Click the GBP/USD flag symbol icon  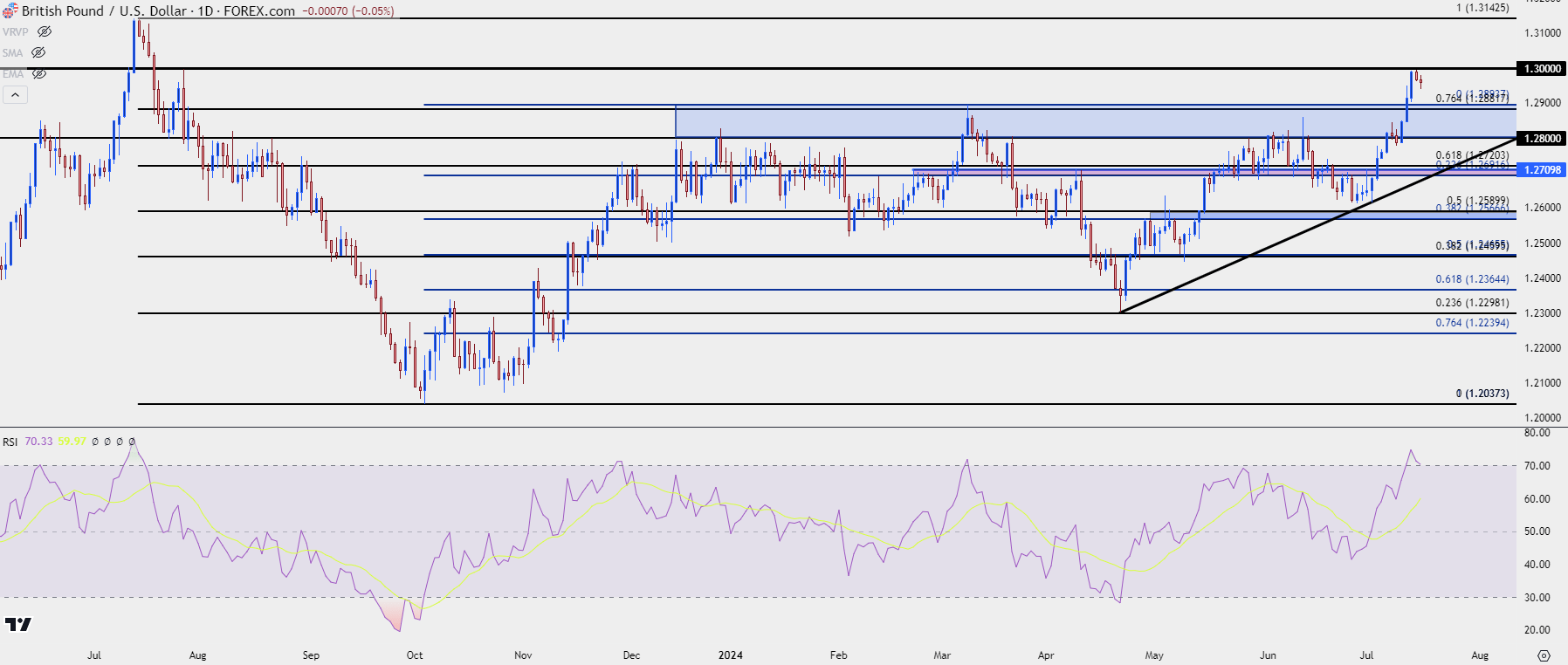(x=10, y=11)
